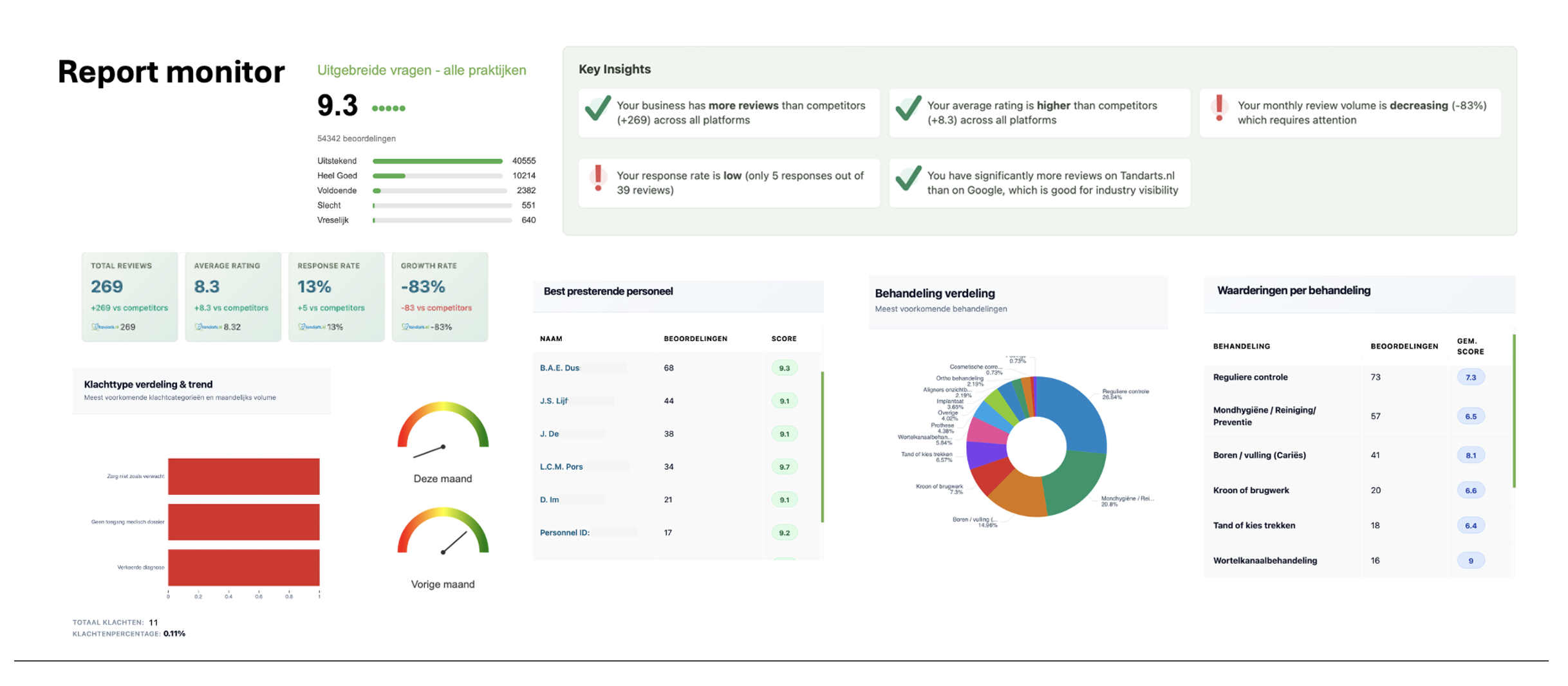Click the red exclamation icon for low response rate
The height and width of the screenshot is (686, 1568).
click(598, 178)
